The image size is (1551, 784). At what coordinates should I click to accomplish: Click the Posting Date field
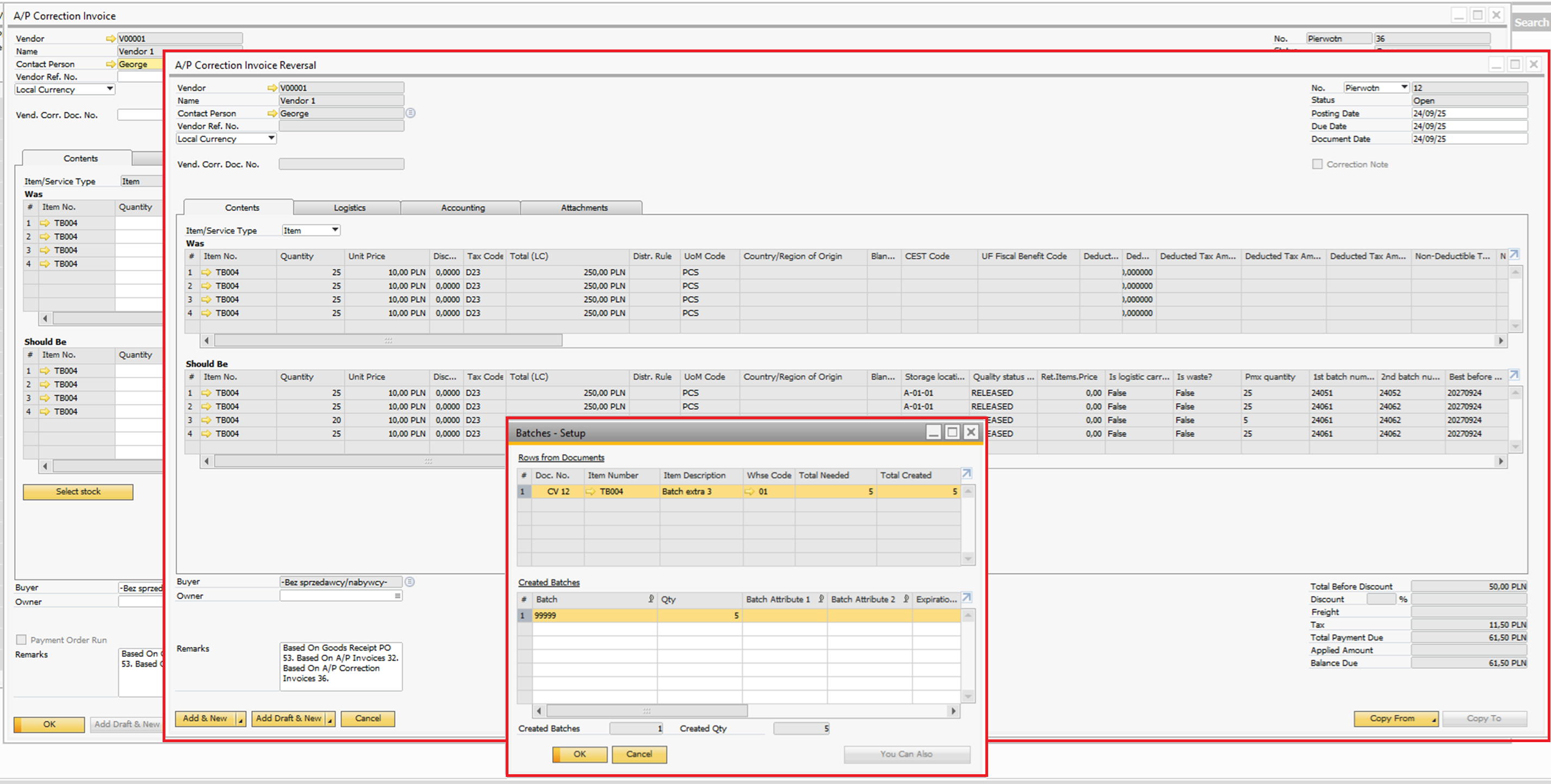[1468, 113]
